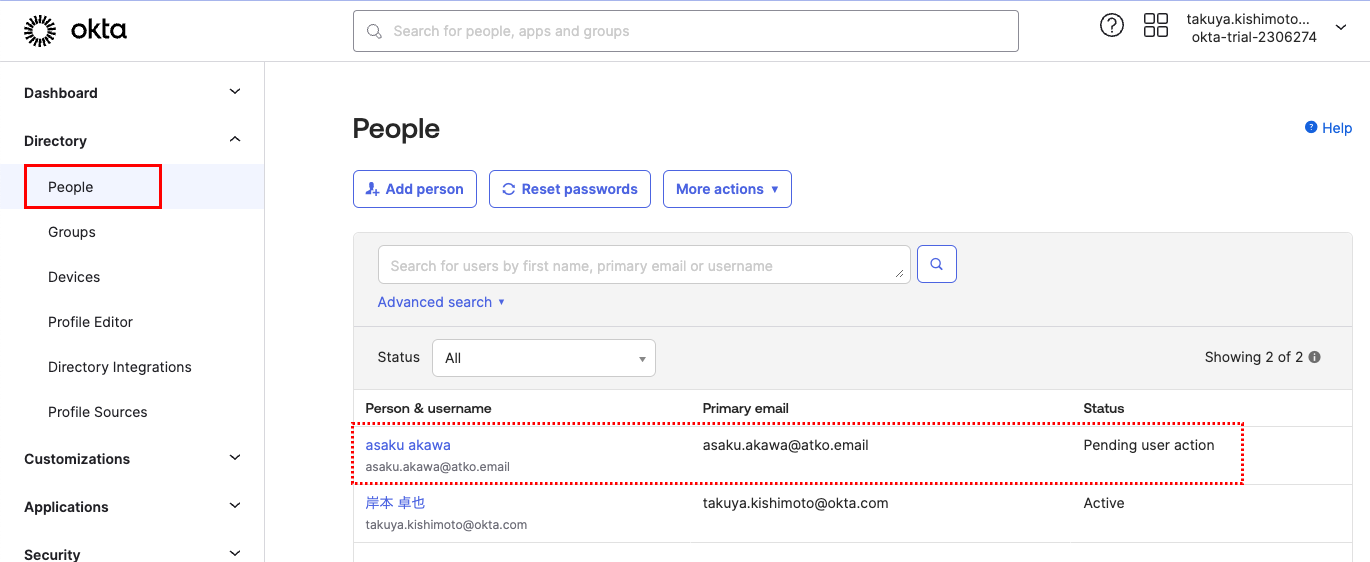This screenshot has height=562, width=1370.
Task: Click the Okta logo
Action: click(x=75, y=31)
